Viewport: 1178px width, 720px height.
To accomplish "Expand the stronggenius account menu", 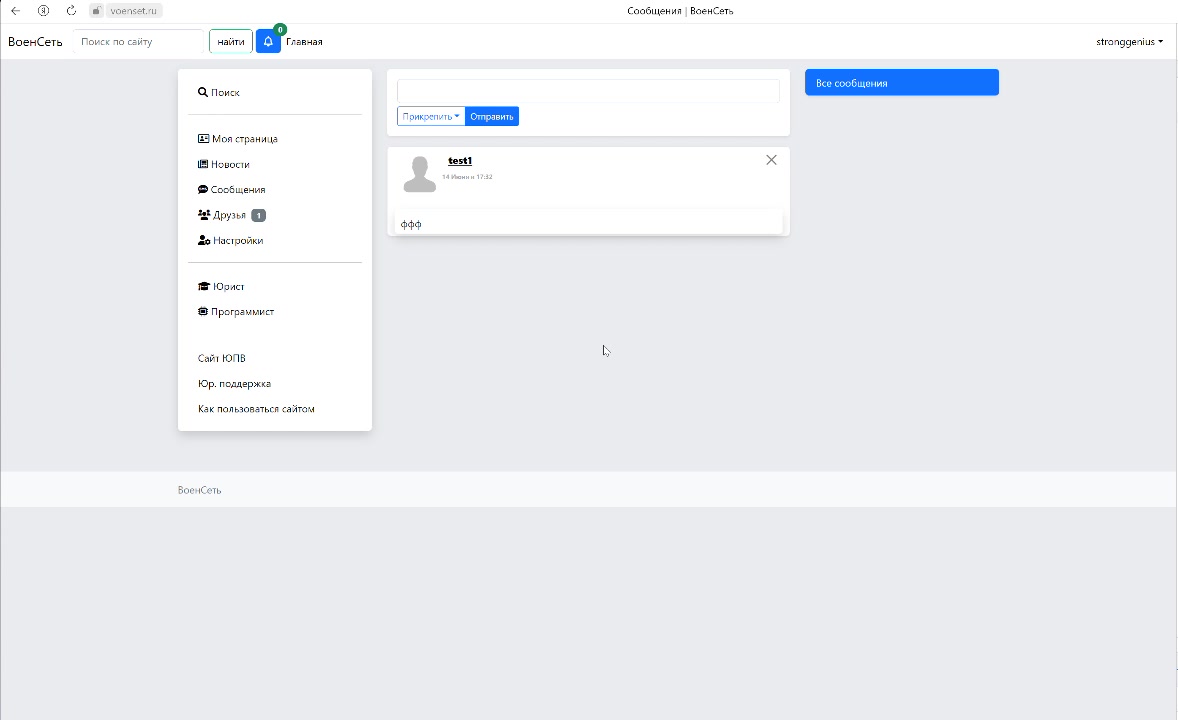I will pyautogui.click(x=1129, y=42).
